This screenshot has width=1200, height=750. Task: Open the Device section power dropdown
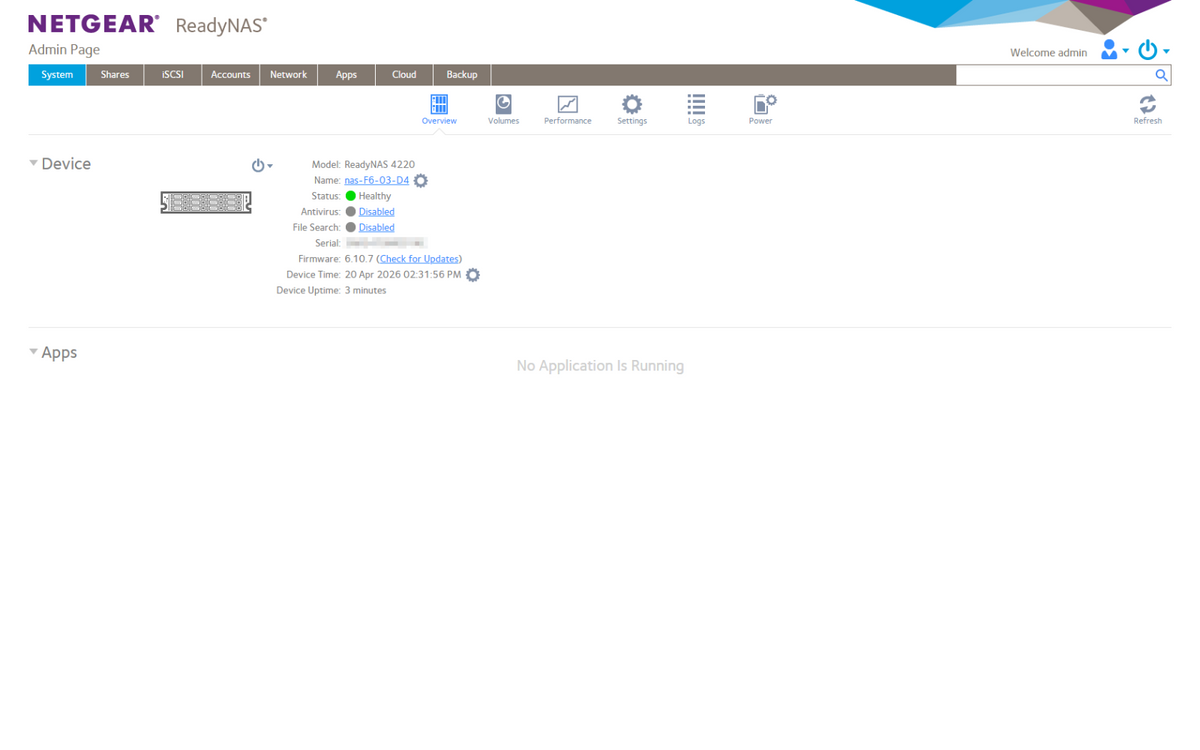262,166
